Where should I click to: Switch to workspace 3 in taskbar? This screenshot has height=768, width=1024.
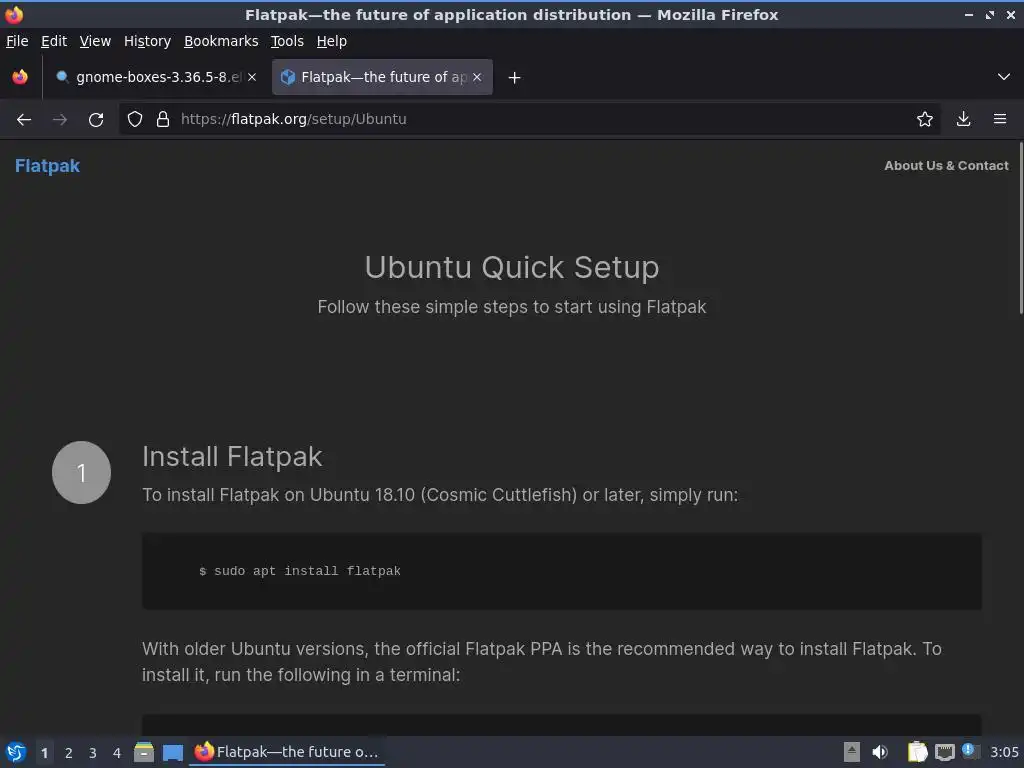click(x=93, y=753)
